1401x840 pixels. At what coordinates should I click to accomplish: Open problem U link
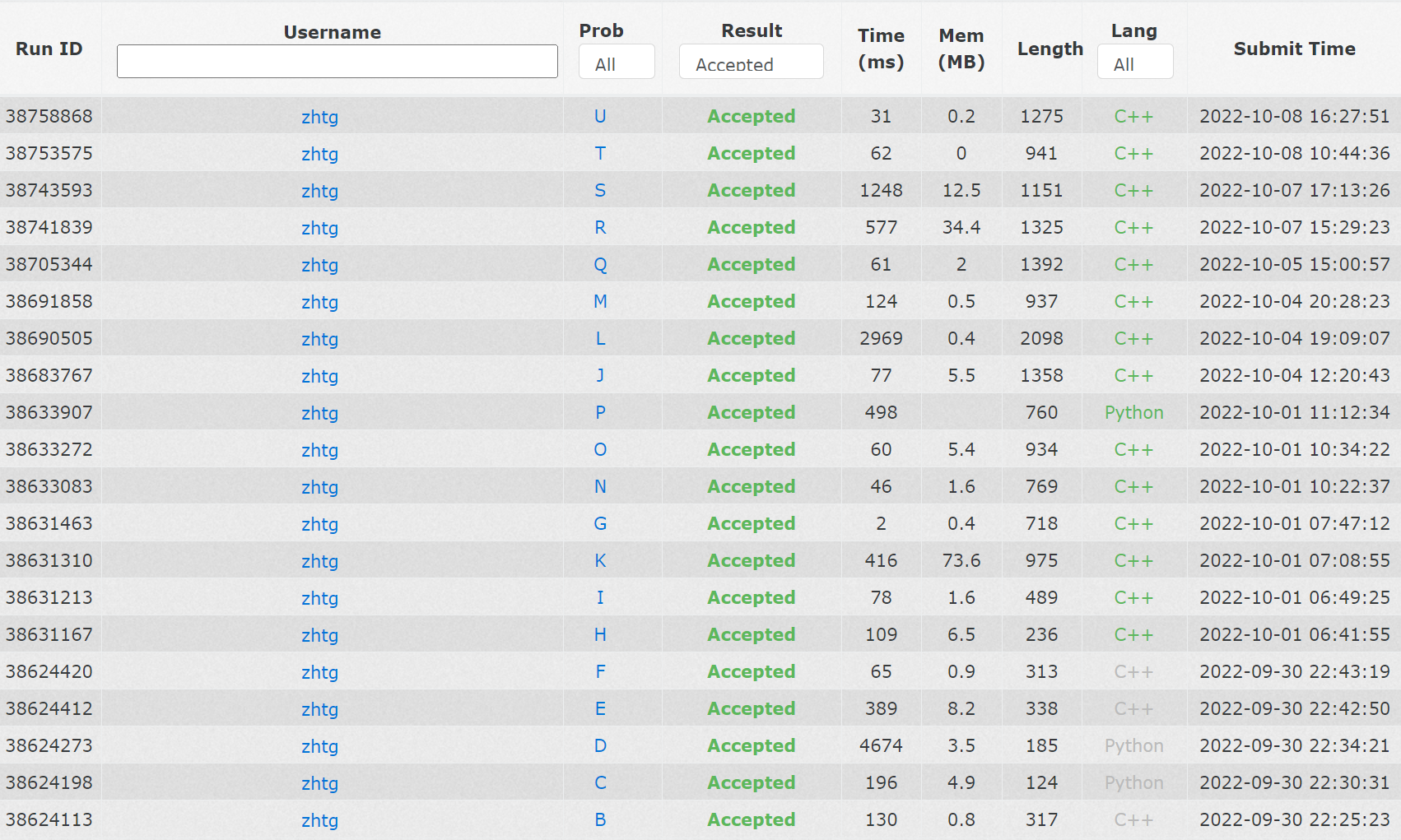(600, 117)
